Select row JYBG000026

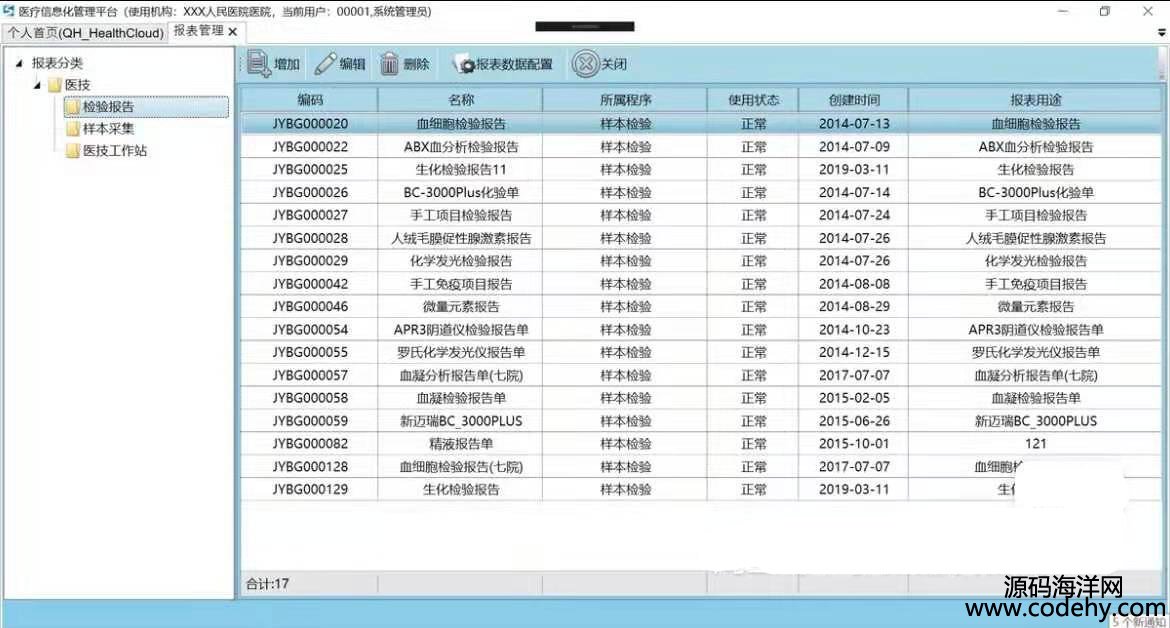coord(701,192)
